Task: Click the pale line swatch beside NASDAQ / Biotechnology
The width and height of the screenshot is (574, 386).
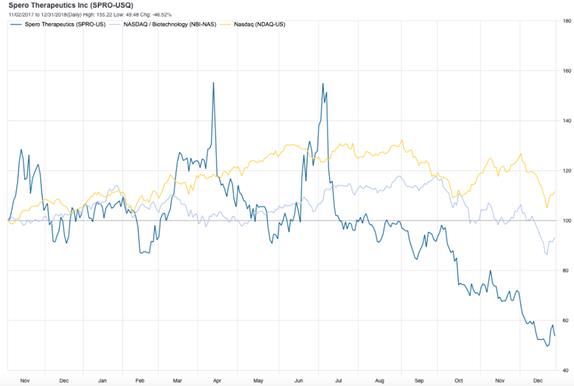Action: (116, 25)
